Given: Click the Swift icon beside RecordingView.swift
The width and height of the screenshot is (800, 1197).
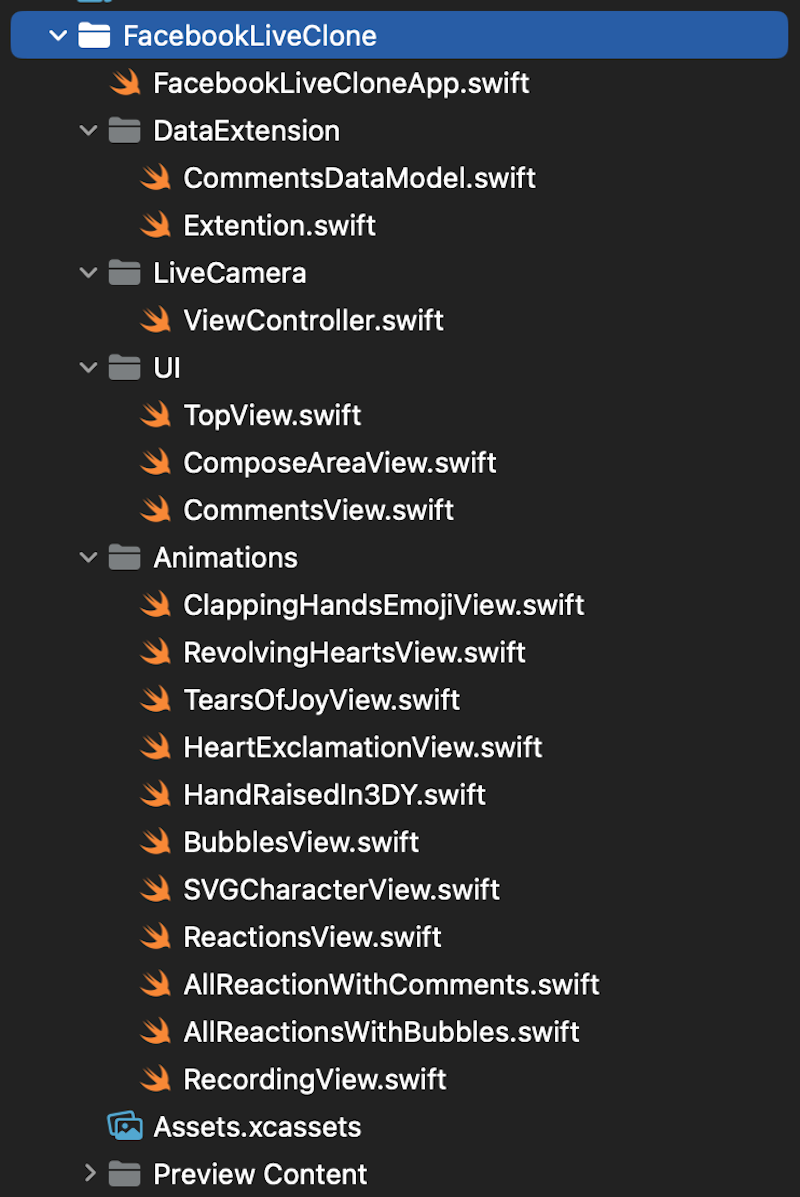Looking at the screenshot, I should (x=155, y=1079).
